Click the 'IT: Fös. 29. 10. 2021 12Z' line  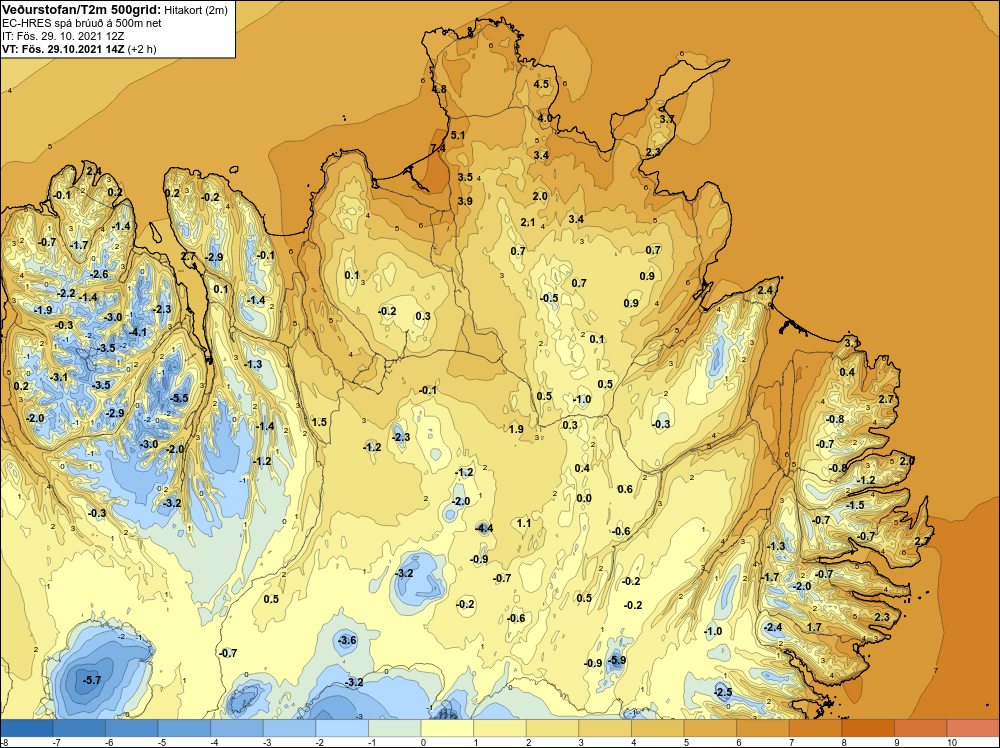pos(63,36)
